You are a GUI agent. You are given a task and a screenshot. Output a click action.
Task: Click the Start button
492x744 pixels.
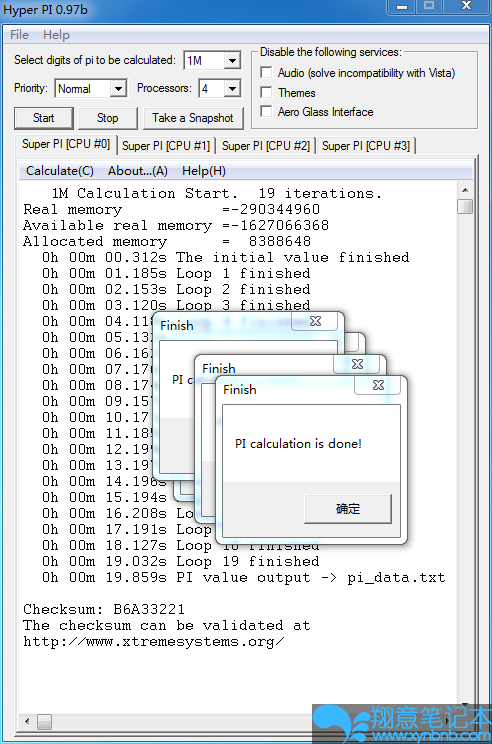click(x=44, y=118)
